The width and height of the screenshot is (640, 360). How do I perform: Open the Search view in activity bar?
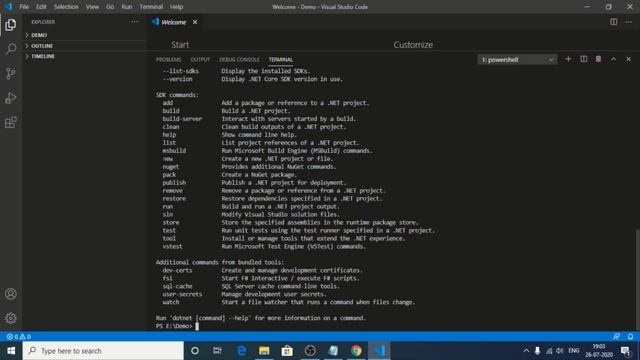[x=11, y=49]
